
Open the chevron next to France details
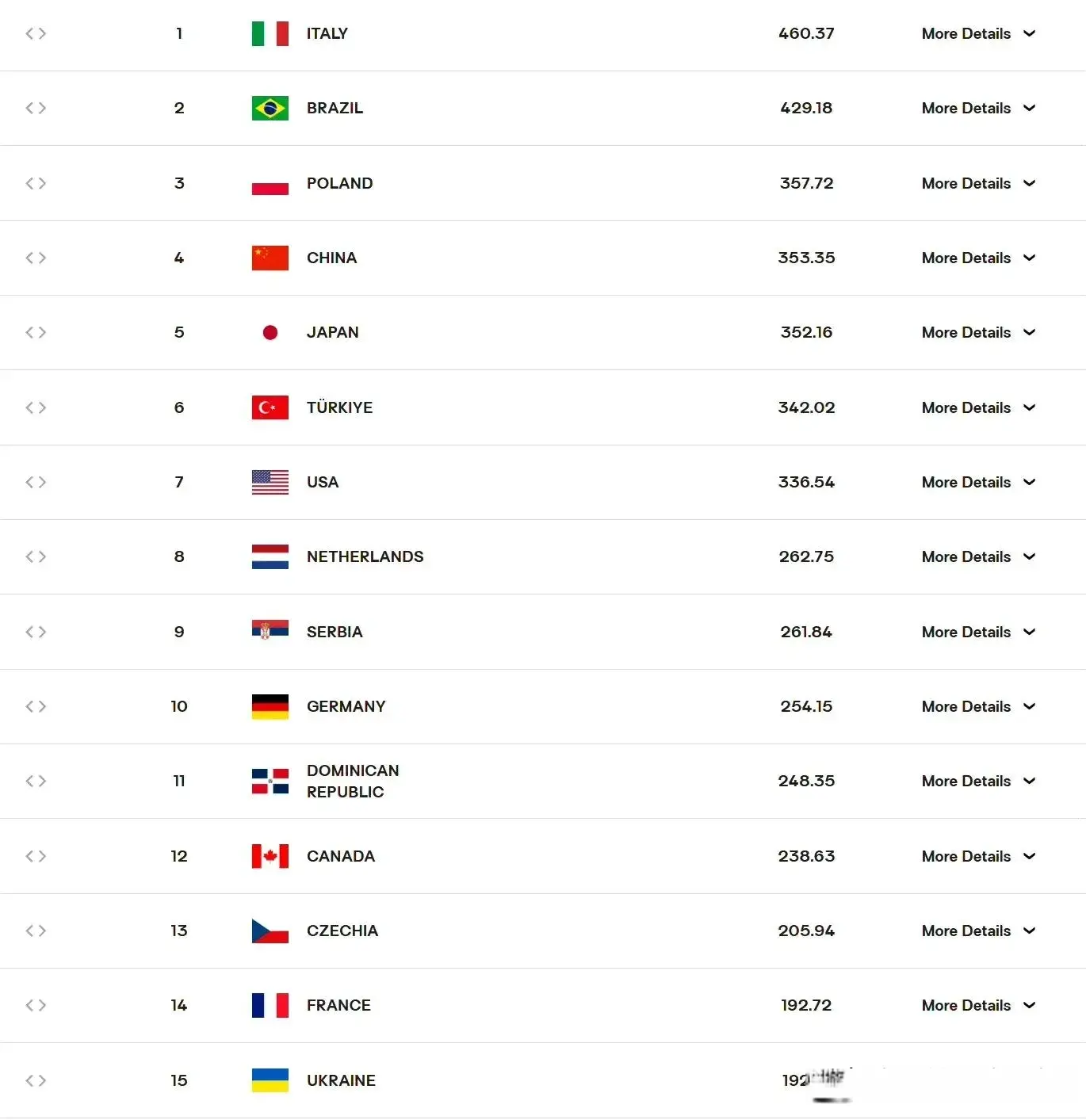point(1029,1005)
